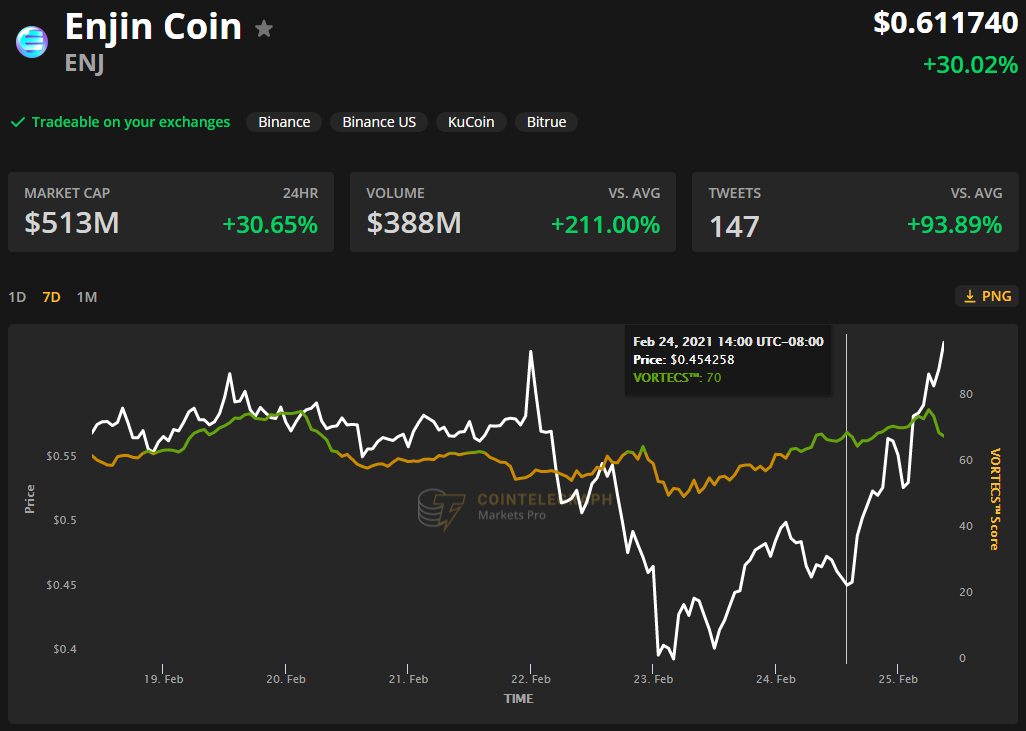This screenshot has width=1026, height=731.
Task: Click the 21. Feb date tick
Action: point(408,679)
